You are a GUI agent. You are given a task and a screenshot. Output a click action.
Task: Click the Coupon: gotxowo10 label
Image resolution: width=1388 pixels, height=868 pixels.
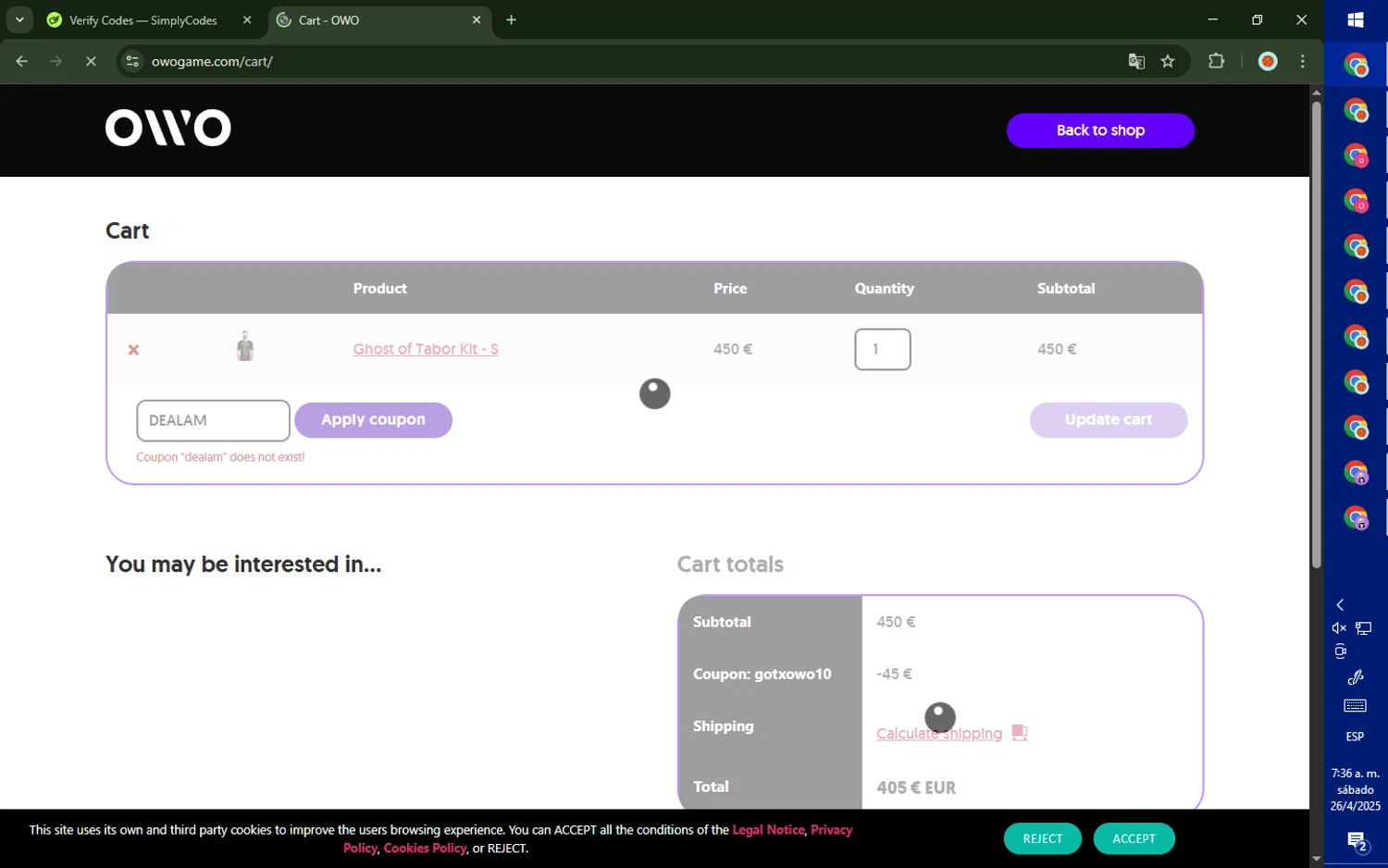click(762, 674)
